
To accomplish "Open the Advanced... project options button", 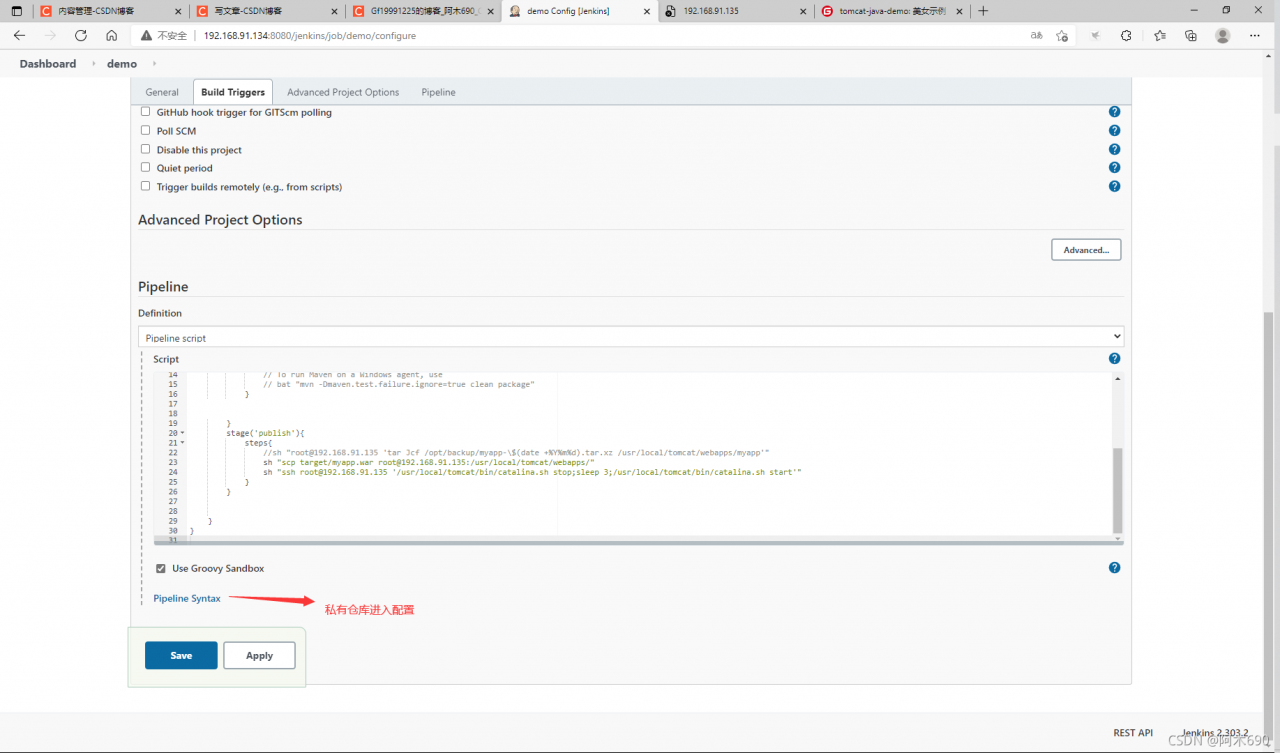I will (x=1086, y=250).
